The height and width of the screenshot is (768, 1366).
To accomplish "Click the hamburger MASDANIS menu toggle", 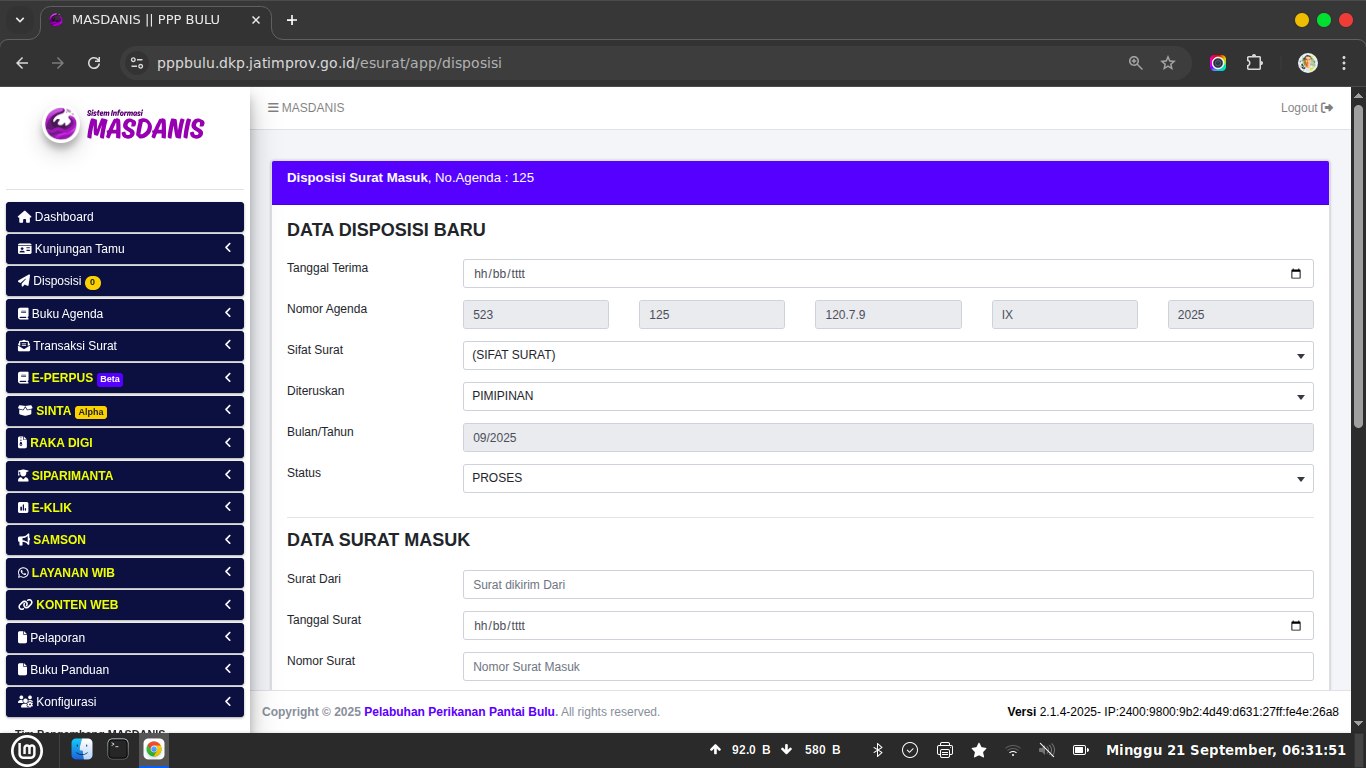I will click(305, 108).
